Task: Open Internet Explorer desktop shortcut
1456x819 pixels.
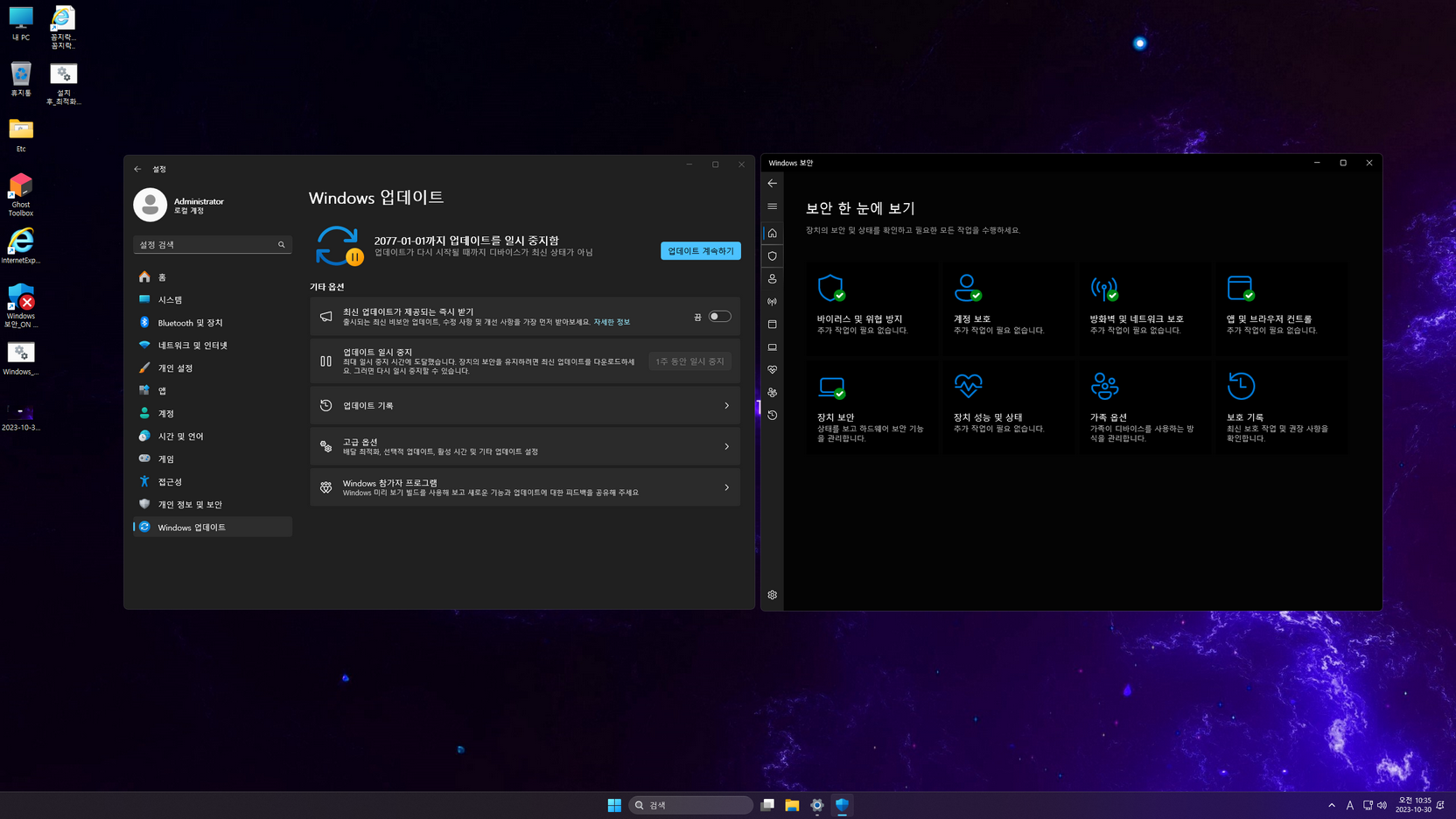Action: click(x=21, y=247)
